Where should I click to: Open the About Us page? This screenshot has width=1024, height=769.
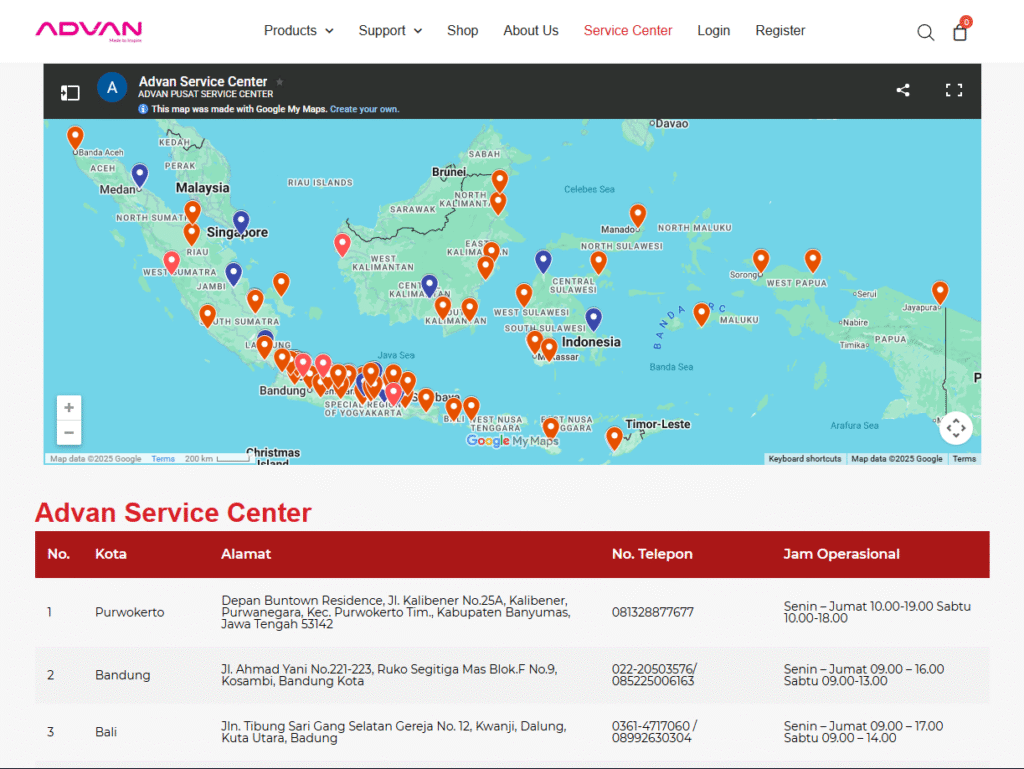click(530, 31)
